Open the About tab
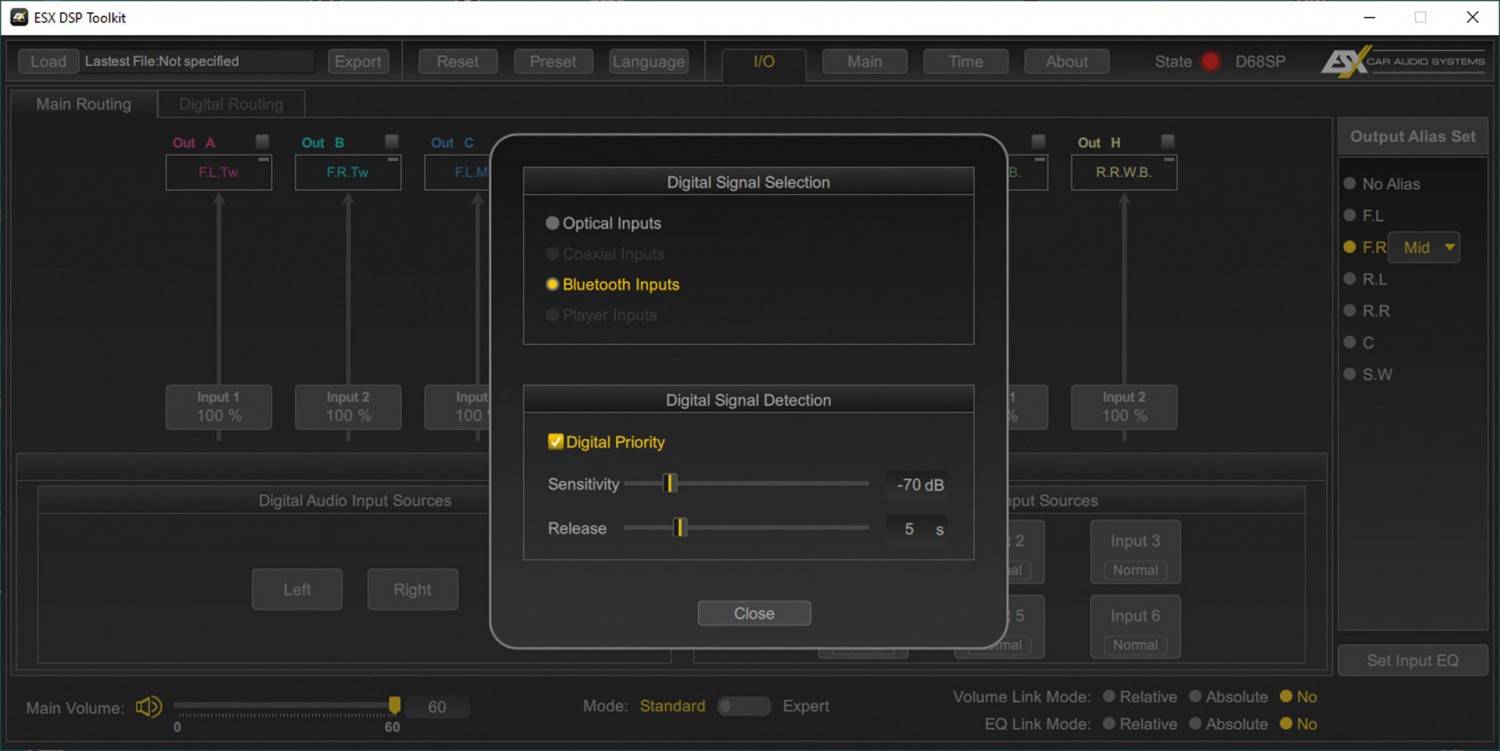This screenshot has height=751, width=1500. point(1067,61)
